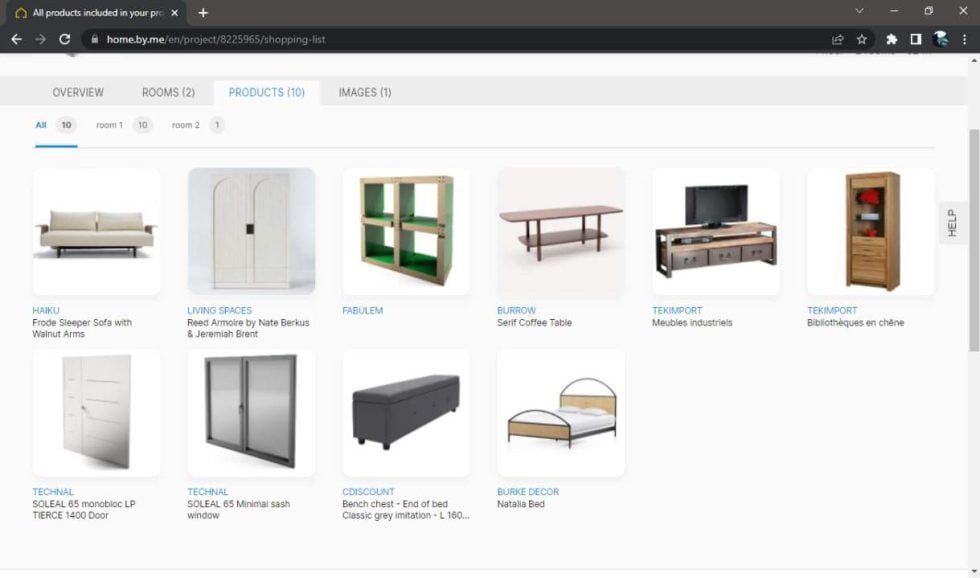The image size is (980, 578).
Task: Reload the shopping-list page
Action: [64, 39]
